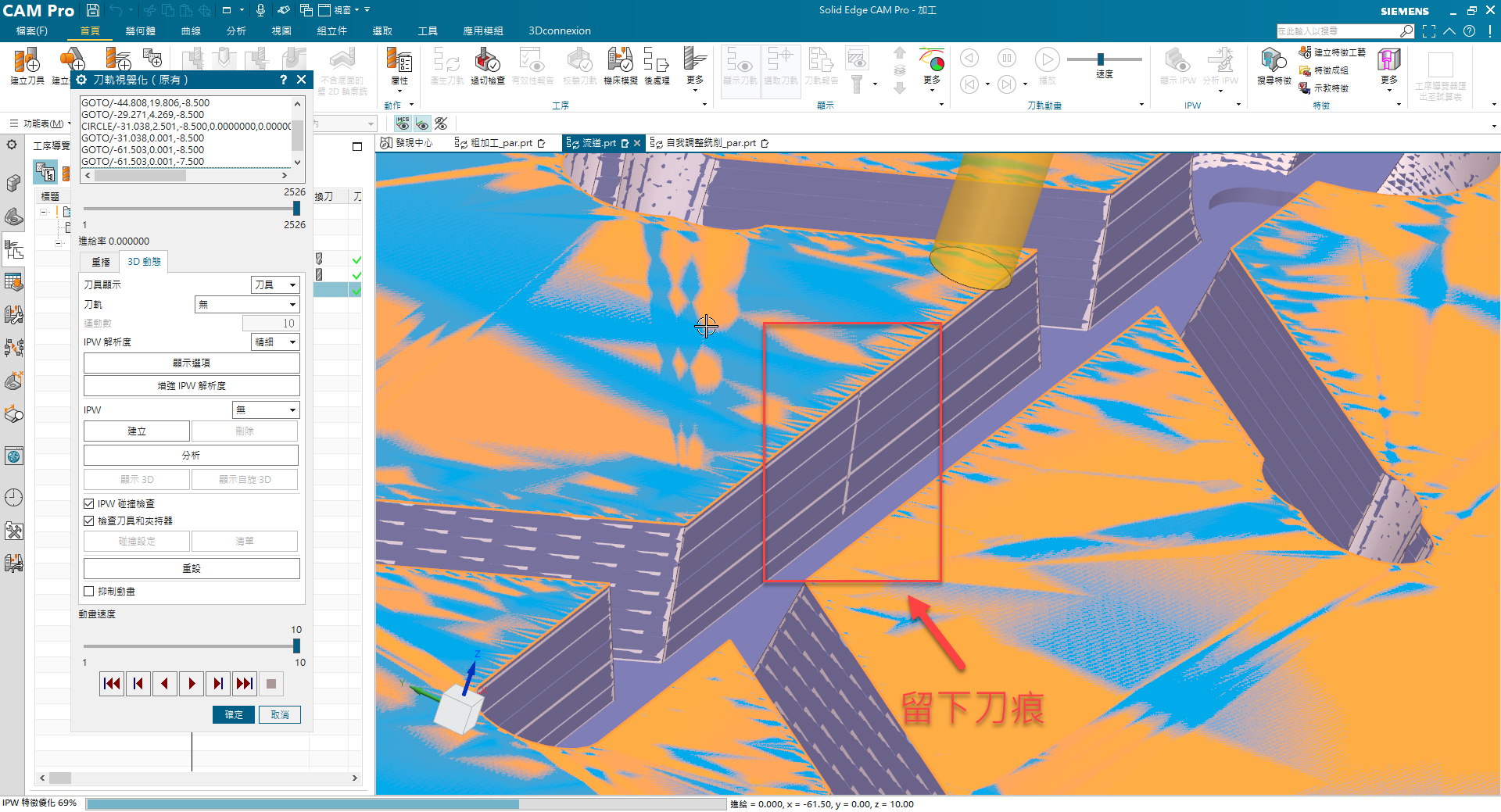Click the play forward button in the dialog

pyautogui.click(x=192, y=684)
